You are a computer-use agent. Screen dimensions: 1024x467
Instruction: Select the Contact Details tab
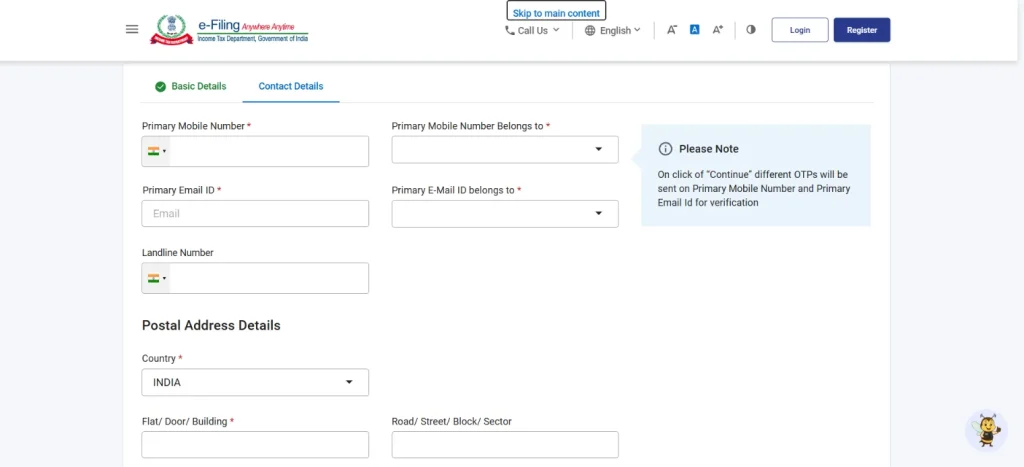291,86
